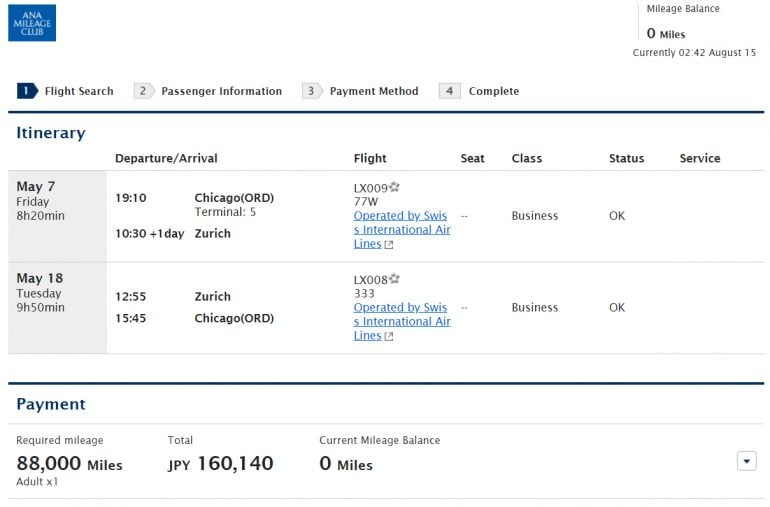Click external link icon for LX008 operator
Viewport: 770px width, 507px height.
pos(389,337)
